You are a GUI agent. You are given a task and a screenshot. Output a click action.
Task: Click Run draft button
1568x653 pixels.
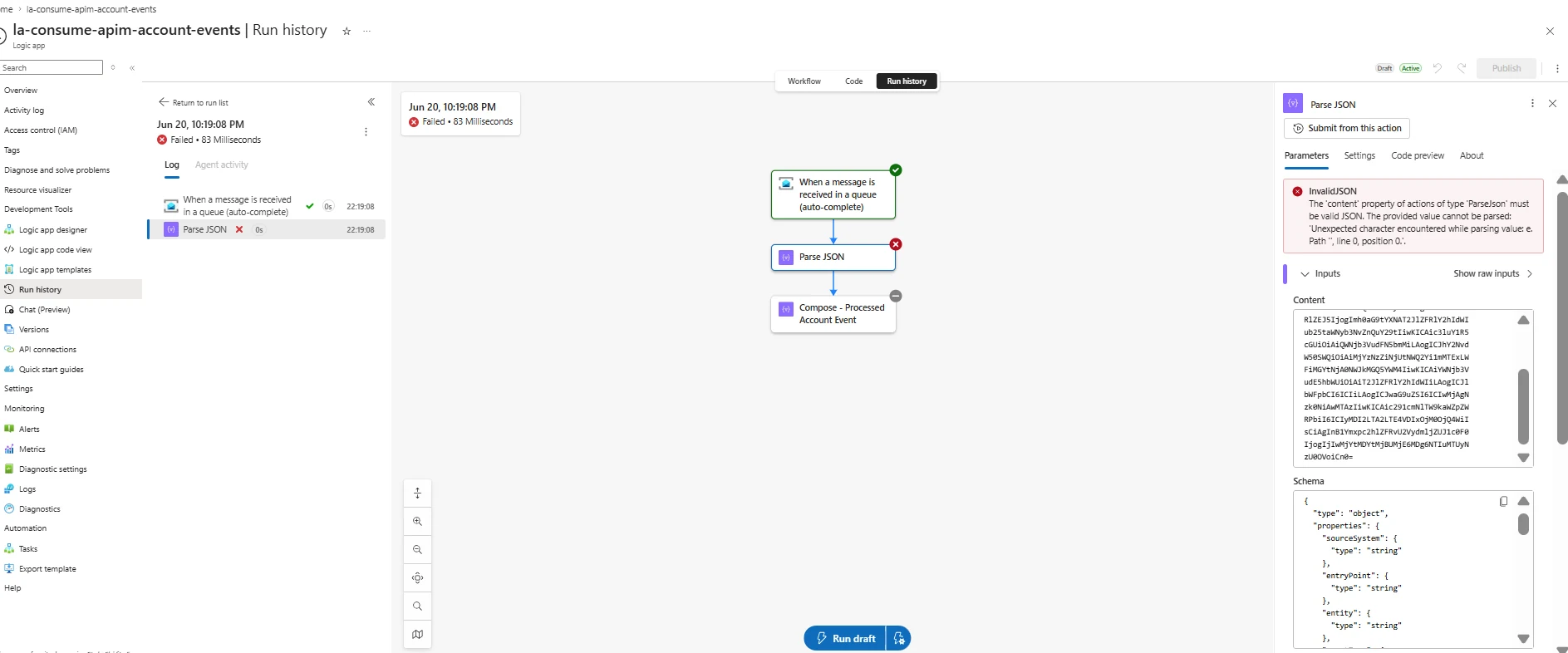[x=845, y=639]
